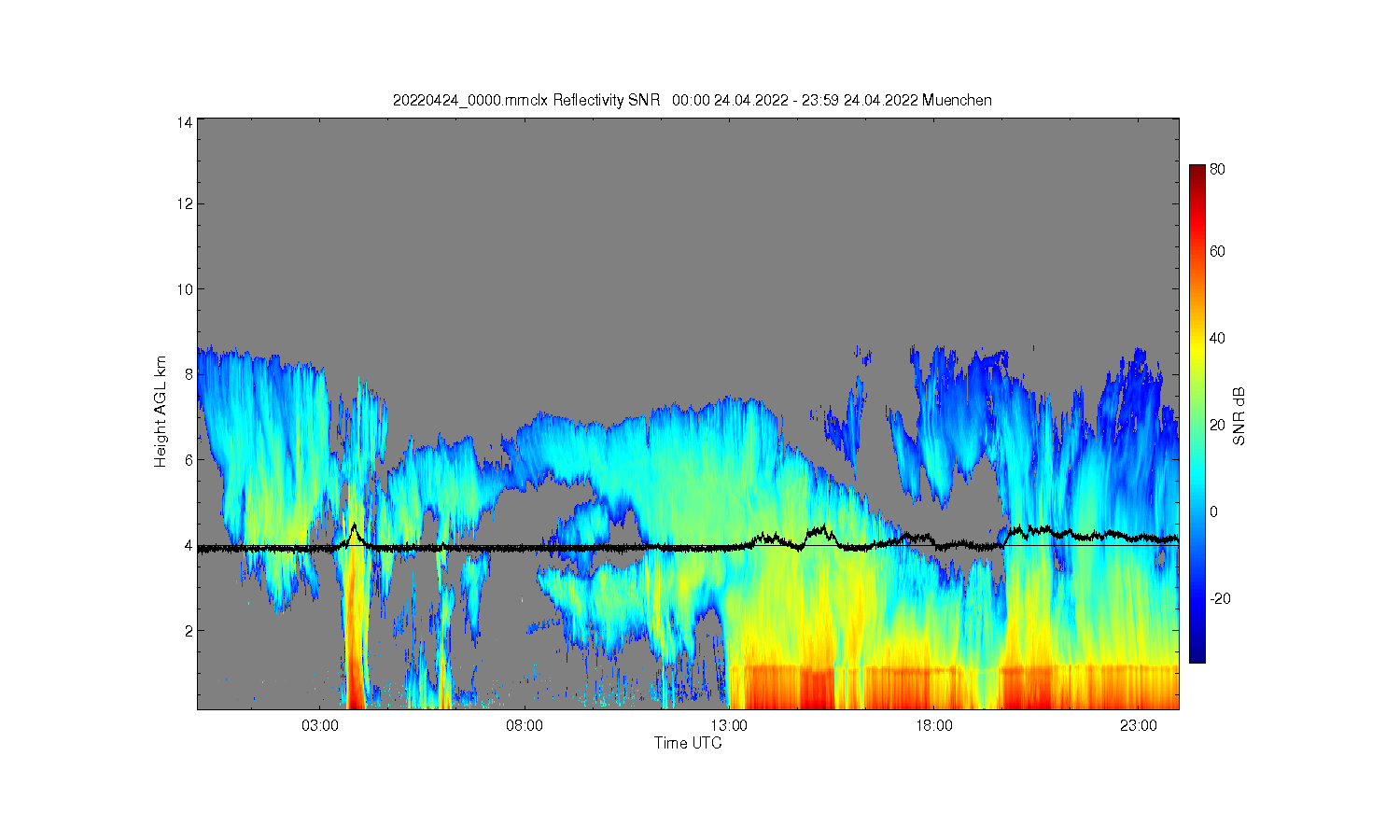Image resolution: width=1400 pixels, height=840 pixels.
Task: Select the 13:00 time tick label
Action: point(729,725)
